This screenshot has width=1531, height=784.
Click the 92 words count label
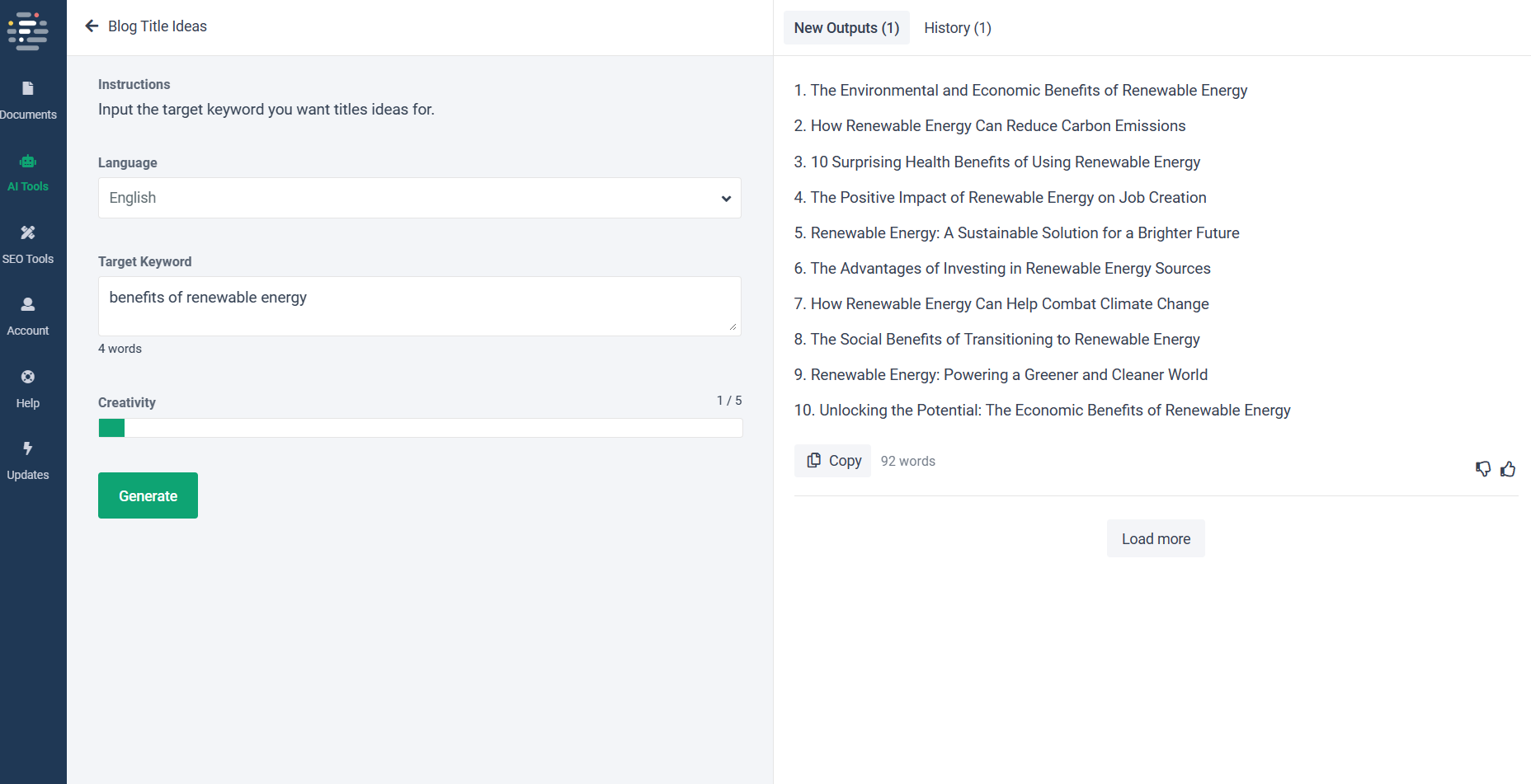point(908,461)
